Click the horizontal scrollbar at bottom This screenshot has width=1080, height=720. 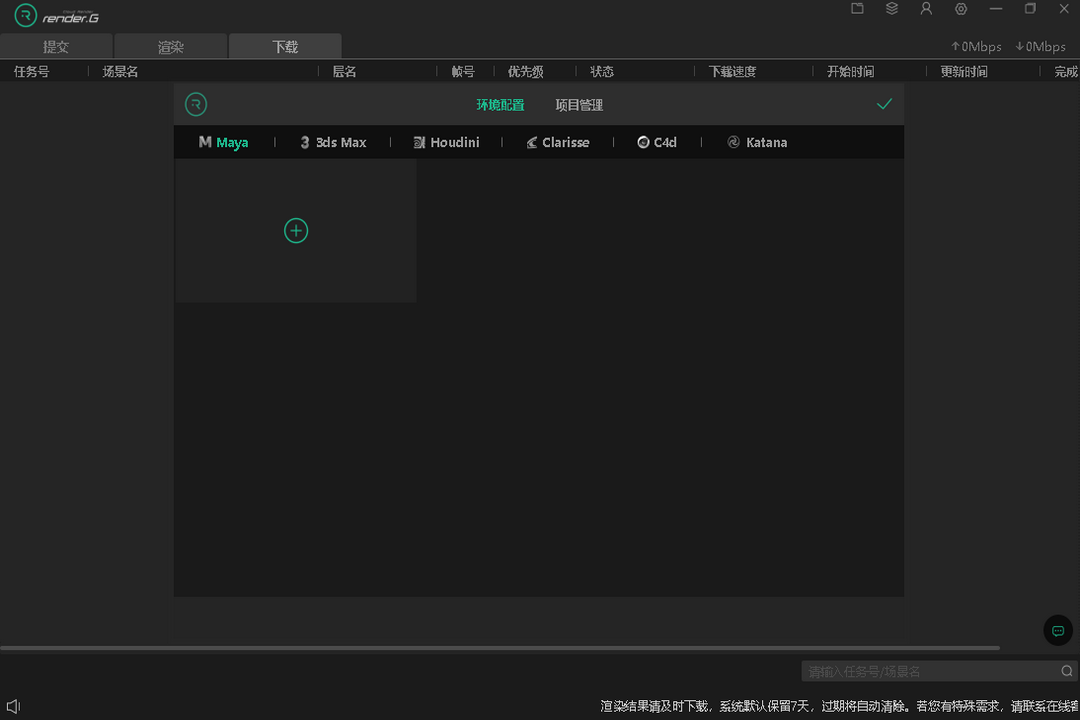pos(500,648)
